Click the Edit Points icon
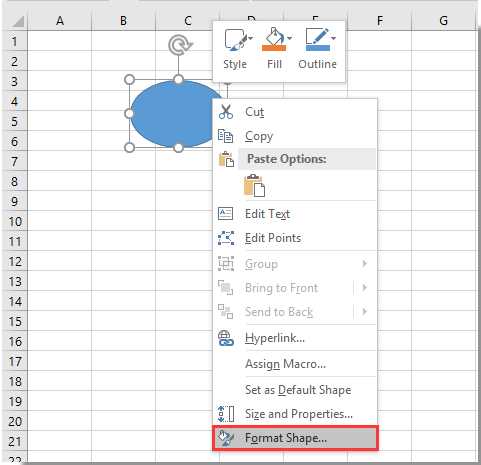 [x=226, y=238]
